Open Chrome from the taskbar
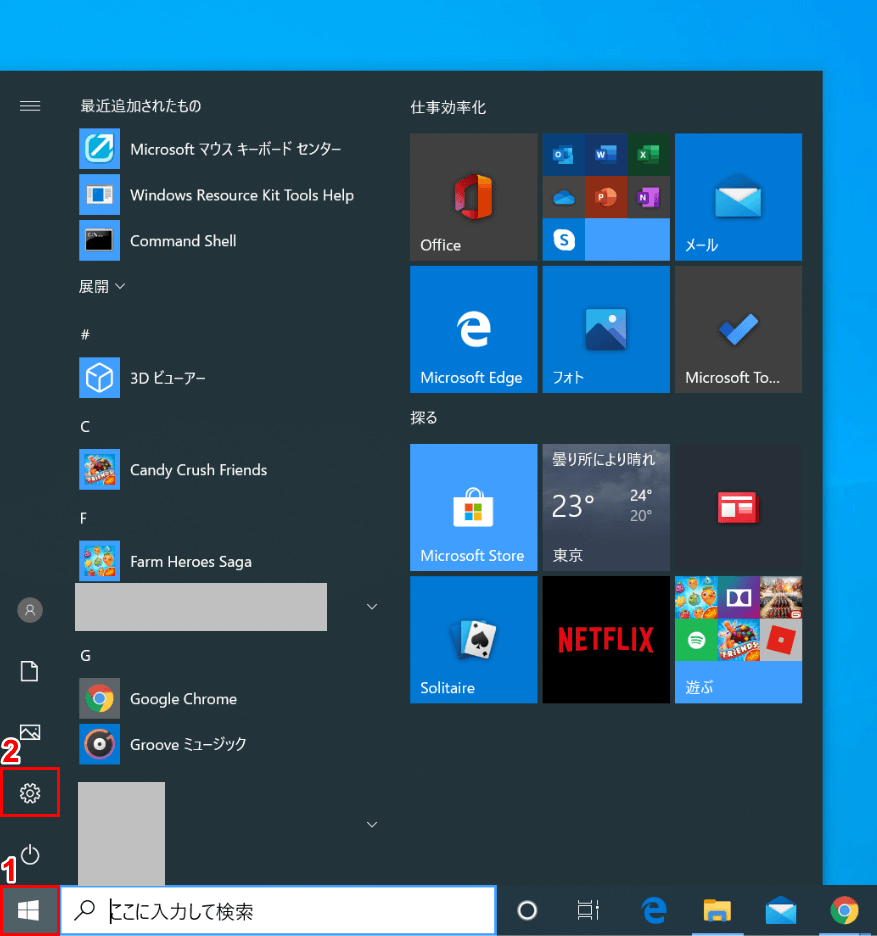877x936 pixels. pyautogui.click(x=844, y=910)
